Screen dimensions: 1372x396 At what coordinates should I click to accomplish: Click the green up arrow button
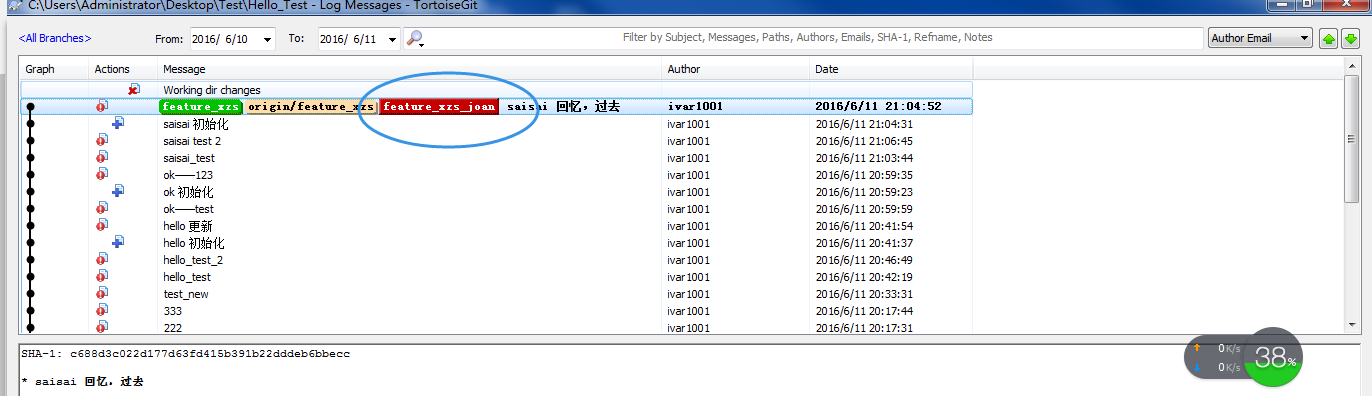pyautogui.click(x=1329, y=39)
